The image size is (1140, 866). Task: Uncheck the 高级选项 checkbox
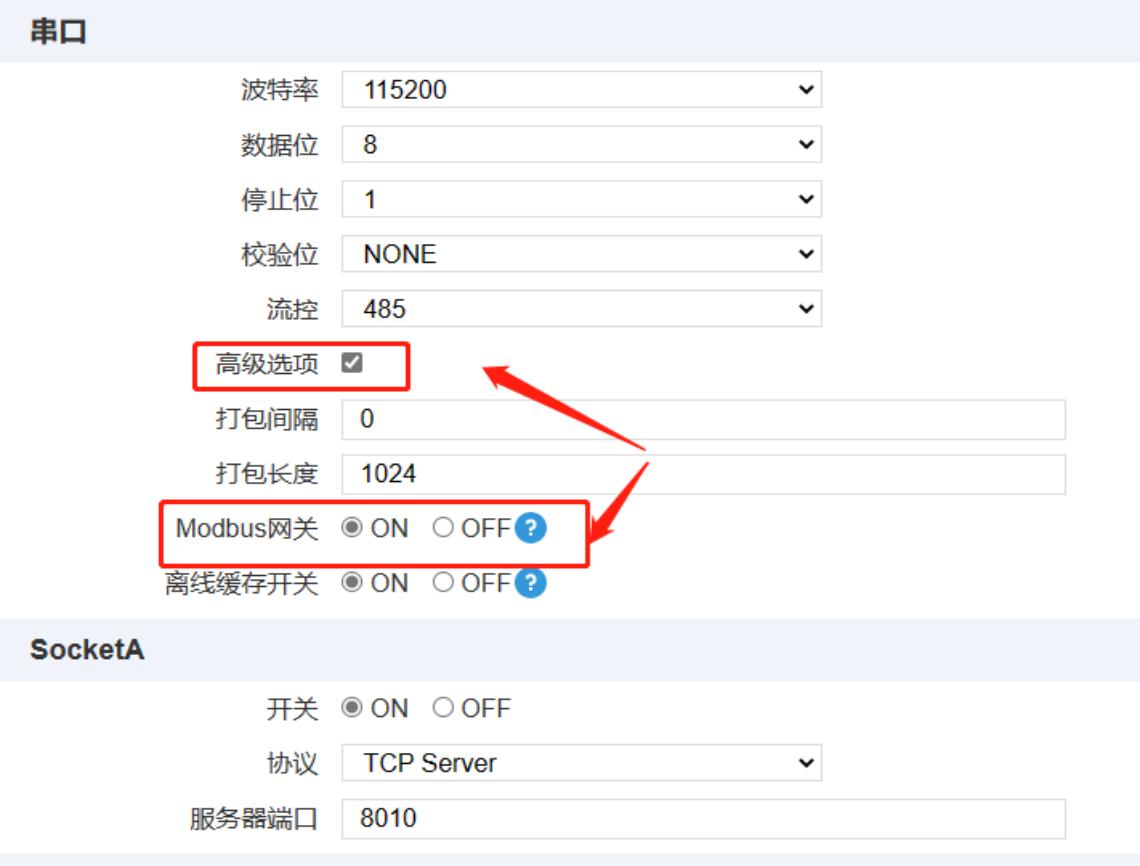(352, 364)
